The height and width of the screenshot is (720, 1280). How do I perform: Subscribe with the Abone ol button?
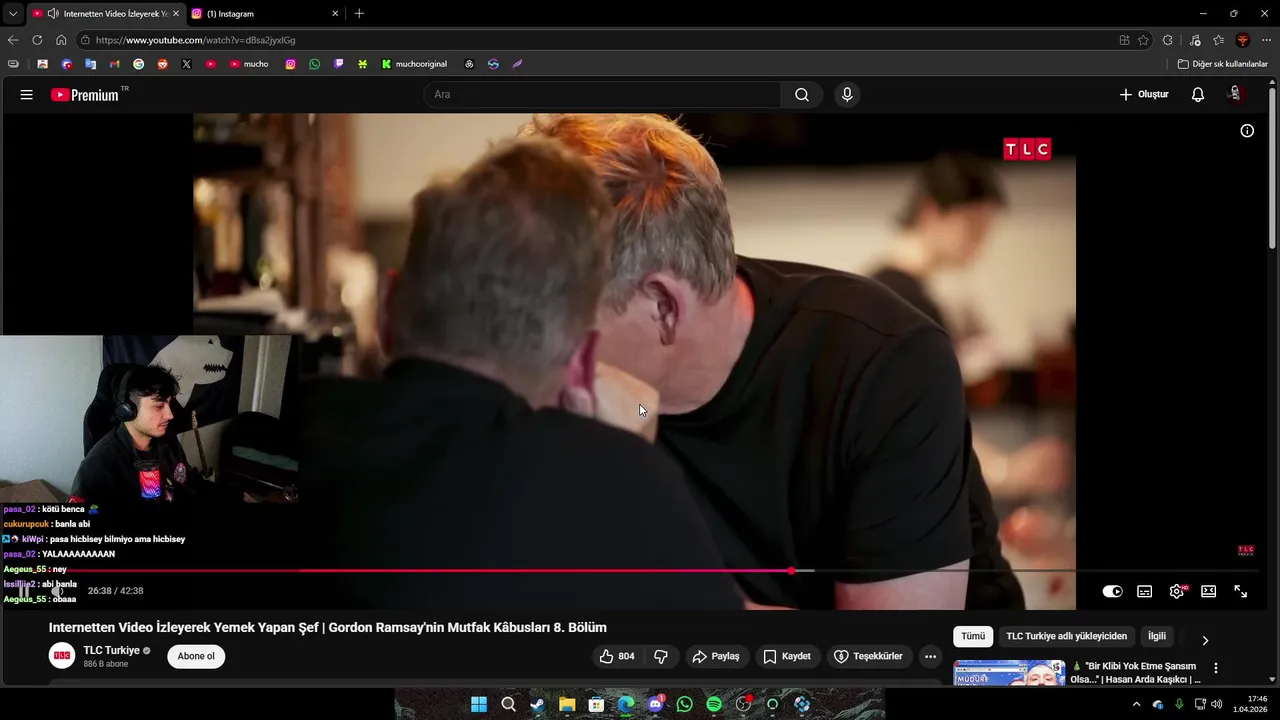tap(196, 656)
